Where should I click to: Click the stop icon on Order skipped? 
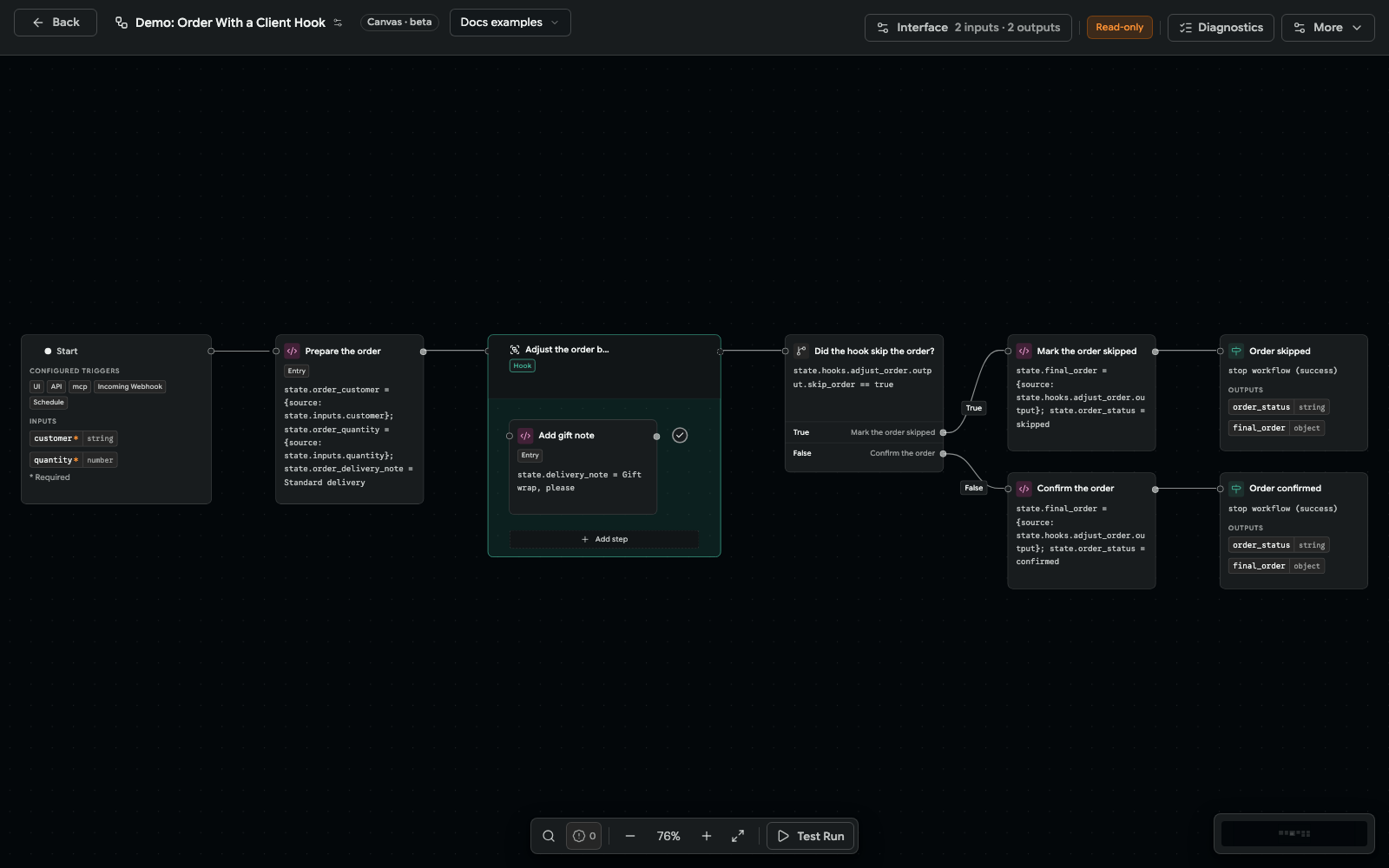click(1236, 352)
